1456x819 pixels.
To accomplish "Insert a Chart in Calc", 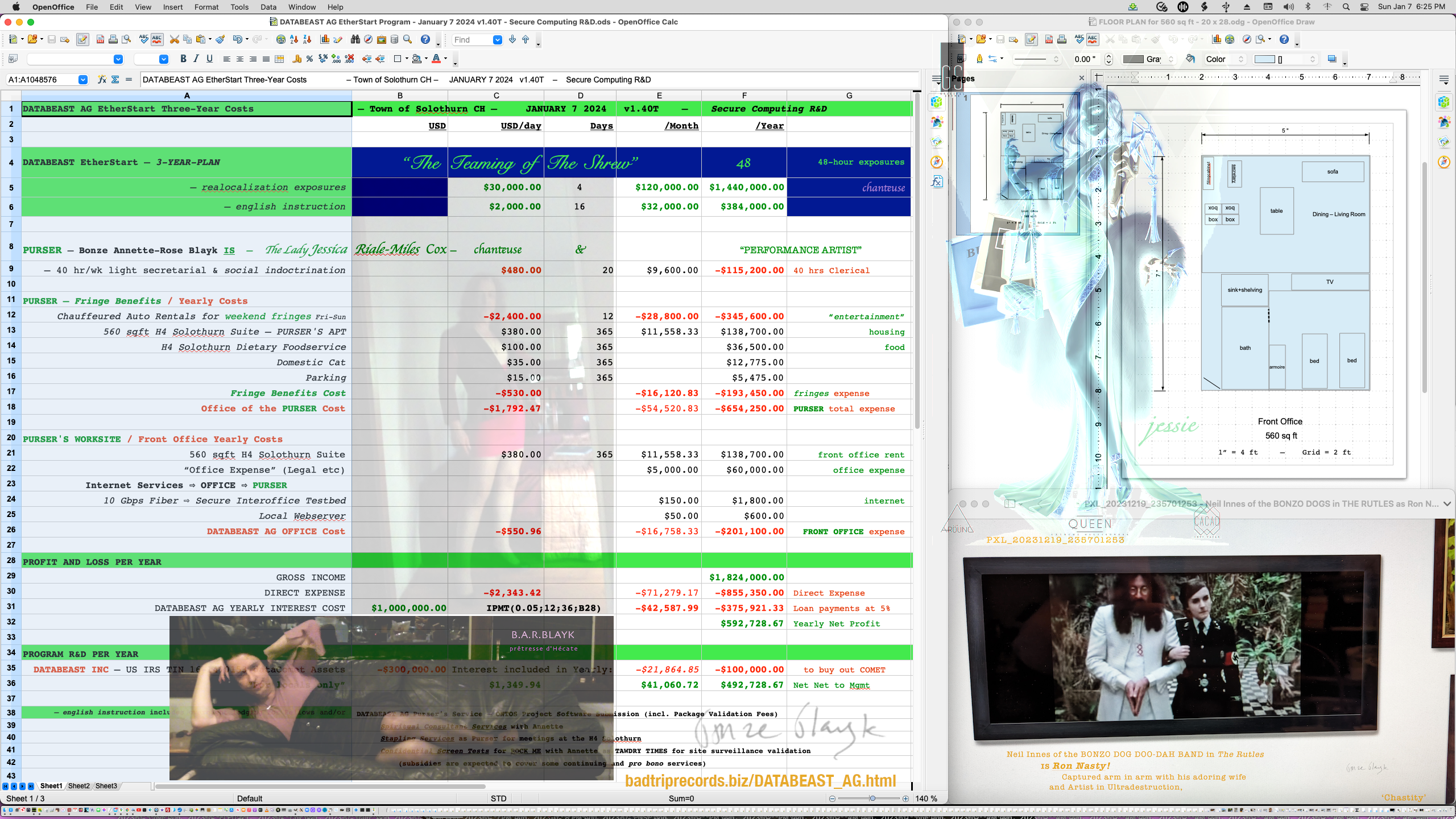I will coord(325,39).
